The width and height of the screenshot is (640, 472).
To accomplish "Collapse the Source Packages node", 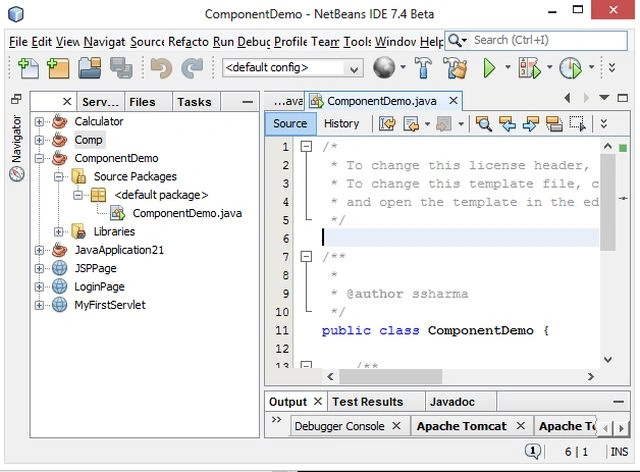I will [x=58, y=177].
